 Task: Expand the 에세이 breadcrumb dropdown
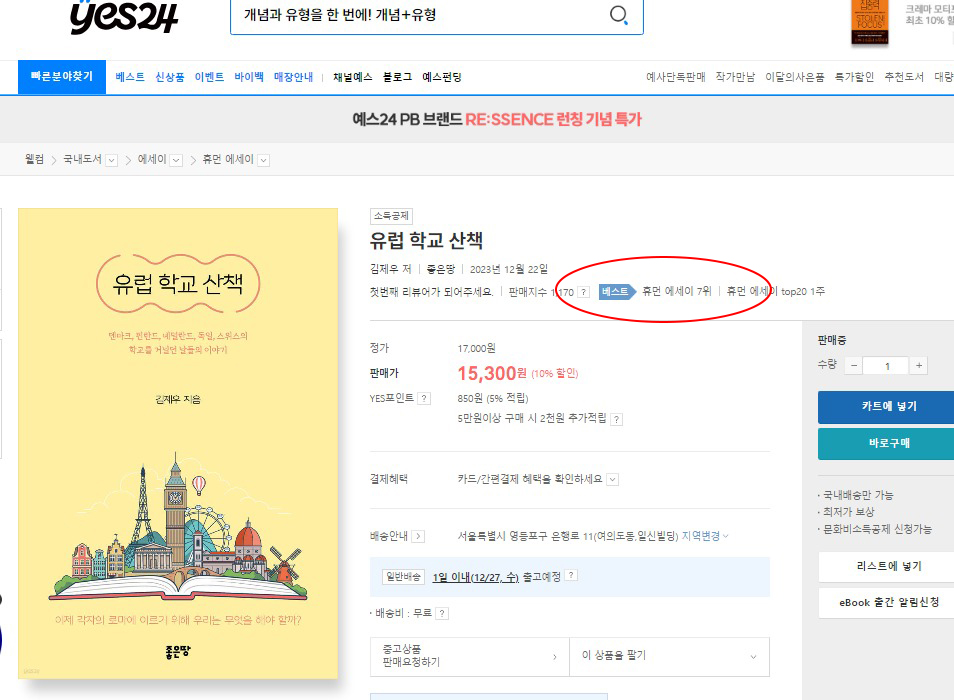point(176,160)
